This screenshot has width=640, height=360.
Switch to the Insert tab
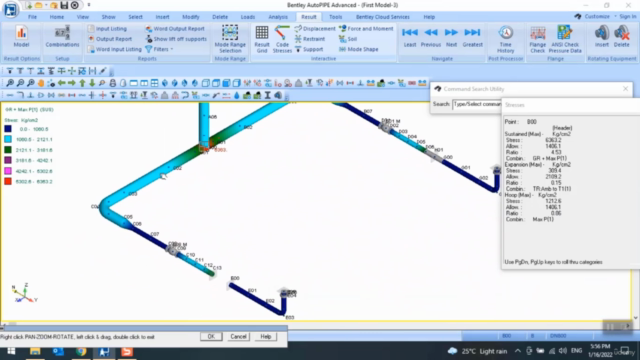tap(162, 17)
